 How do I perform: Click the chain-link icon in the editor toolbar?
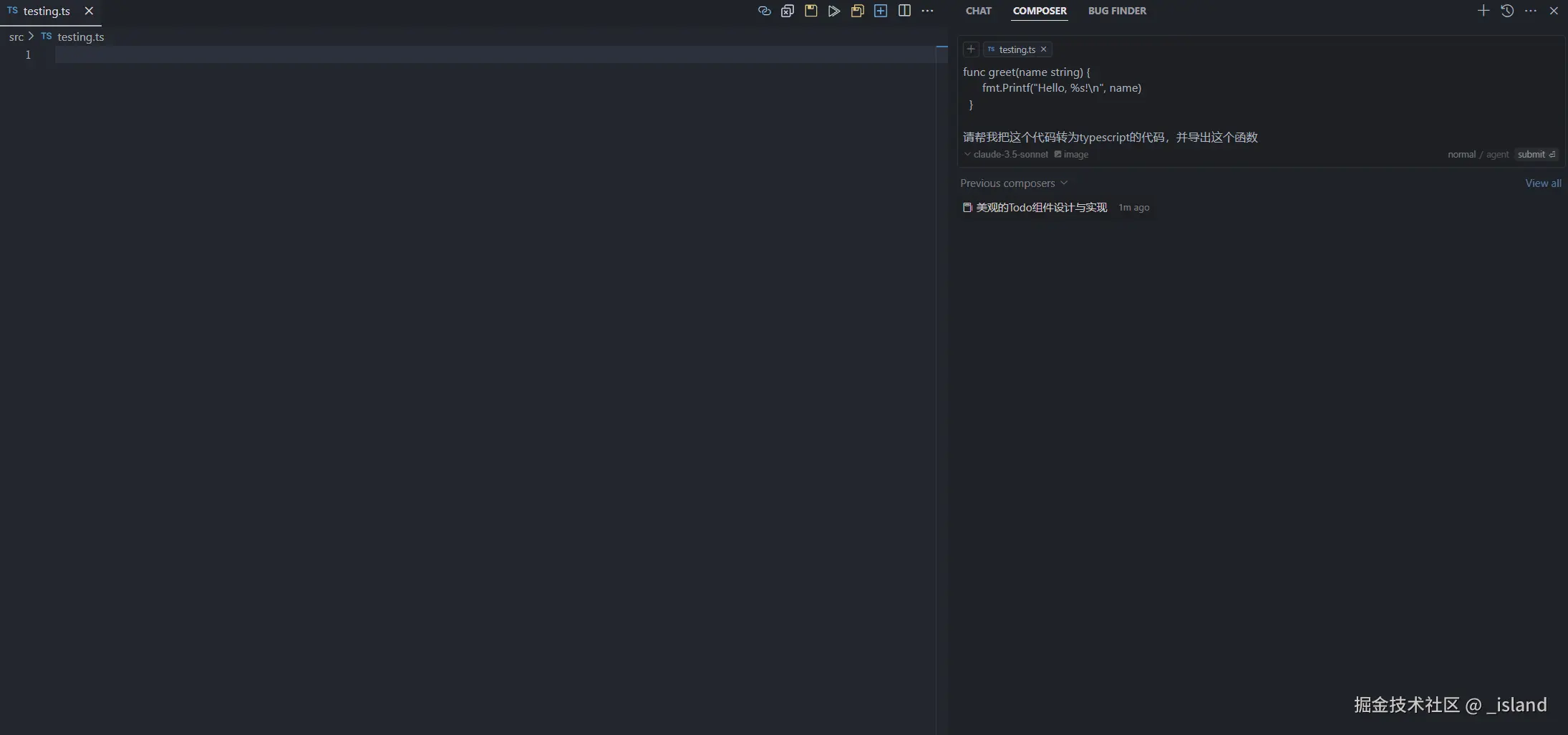(764, 11)
